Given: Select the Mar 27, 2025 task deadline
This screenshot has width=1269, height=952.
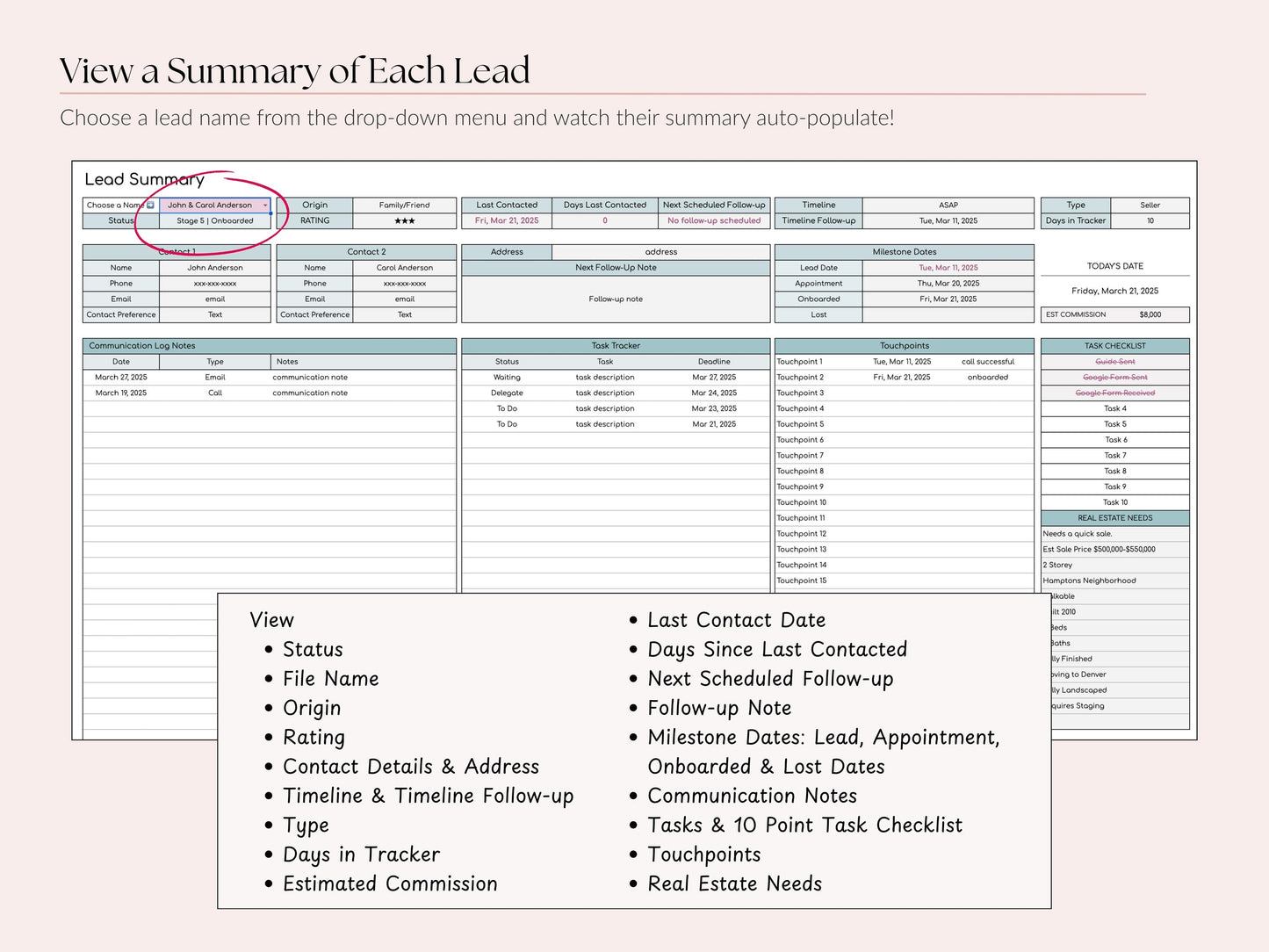Looking at the screenshot, I should click(714, 378).
